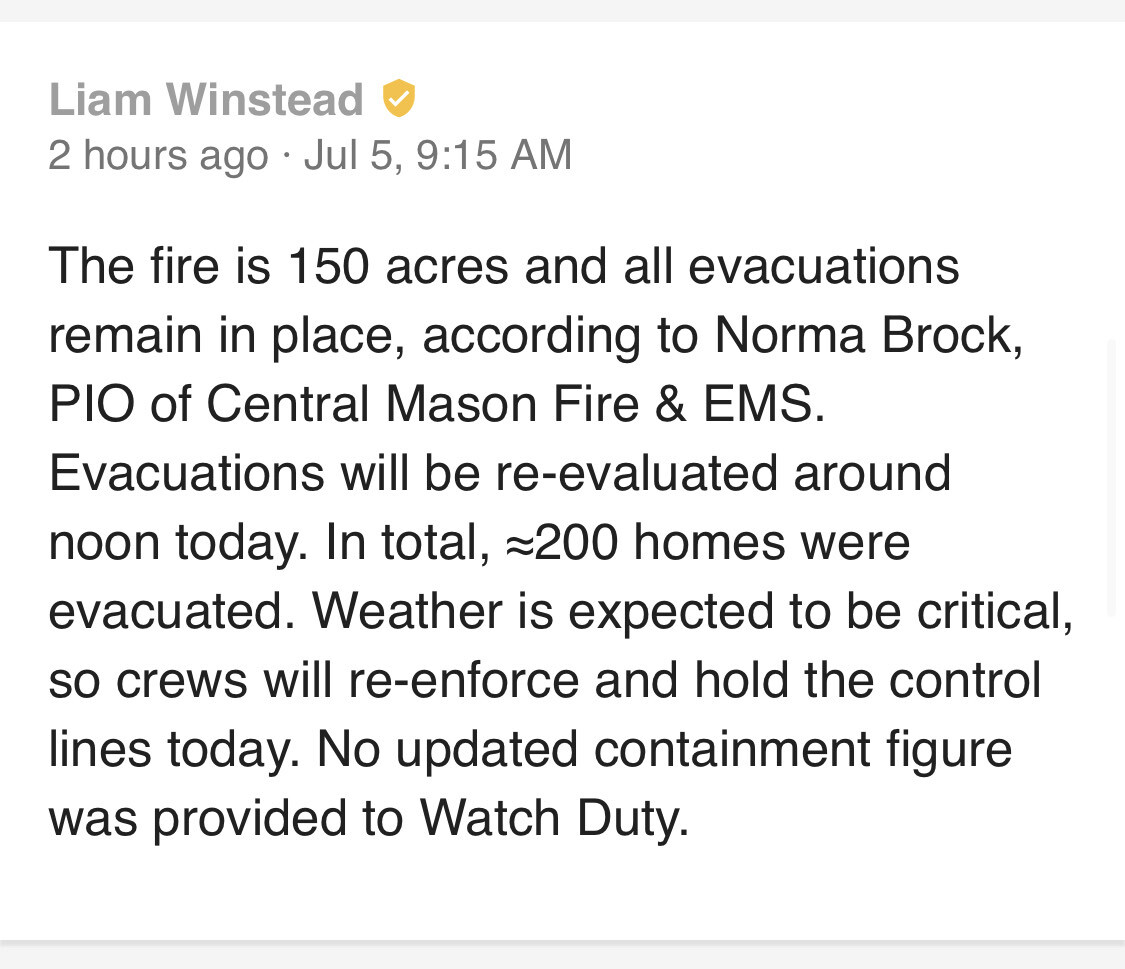Viewport: 1125px width, 969px height.
Task: Click "No updated containment figure" text
Action: 664,749
